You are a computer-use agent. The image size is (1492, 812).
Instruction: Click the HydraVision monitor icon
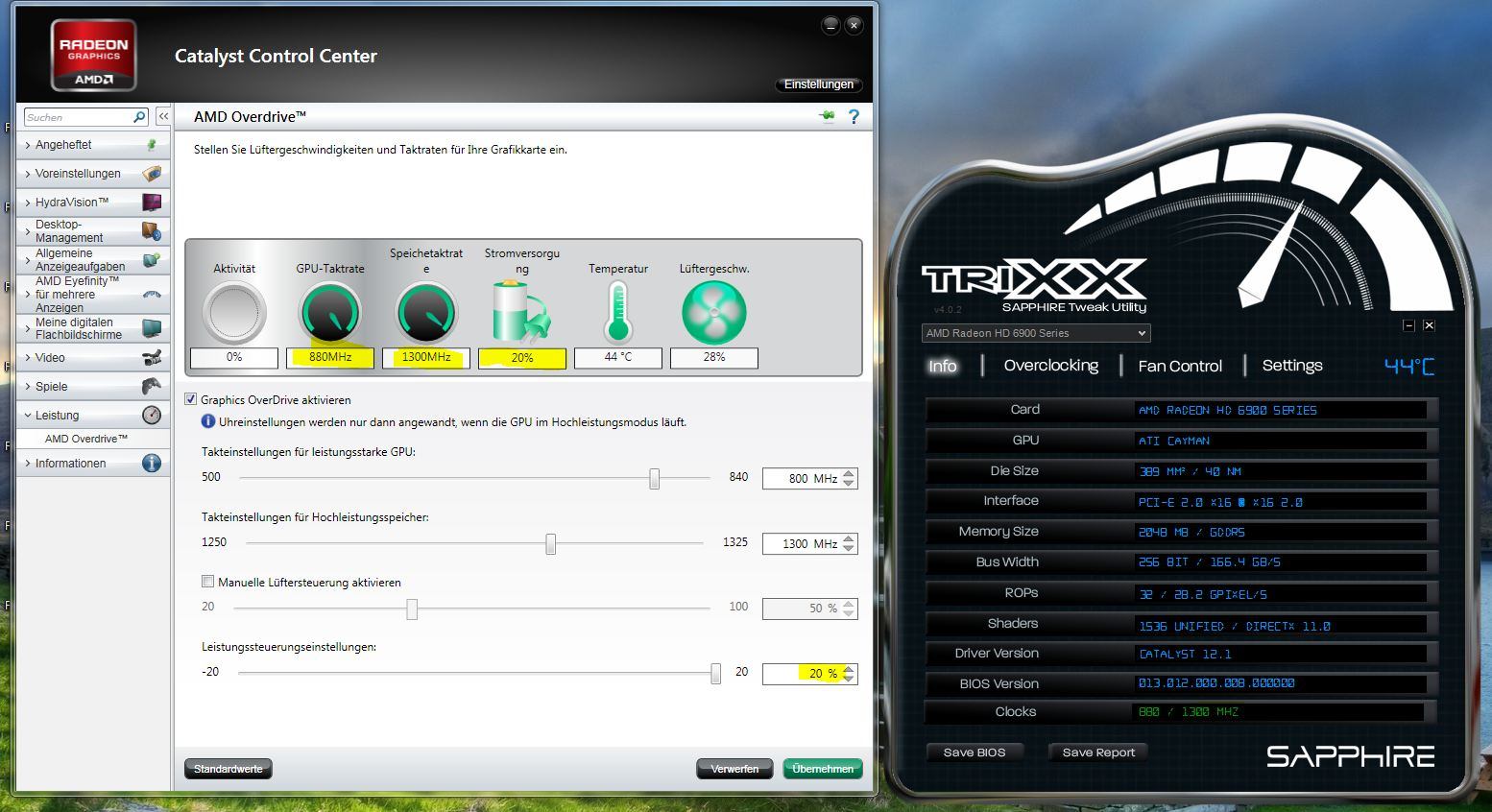(152, 203)
